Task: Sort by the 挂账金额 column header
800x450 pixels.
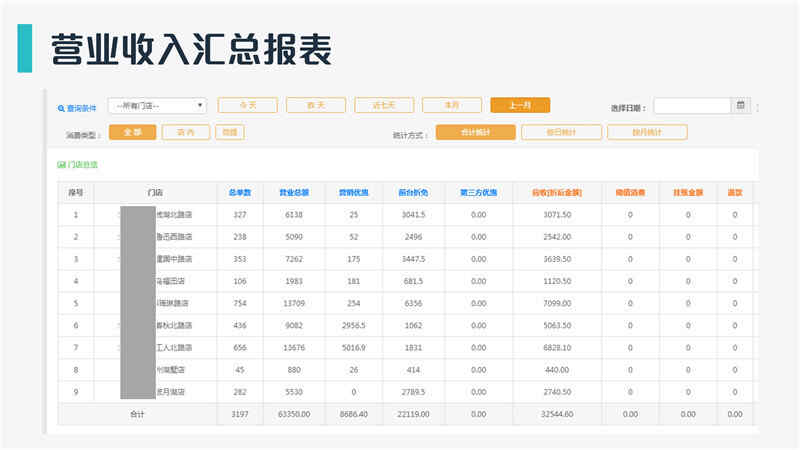Action: [x=688, y=192]
